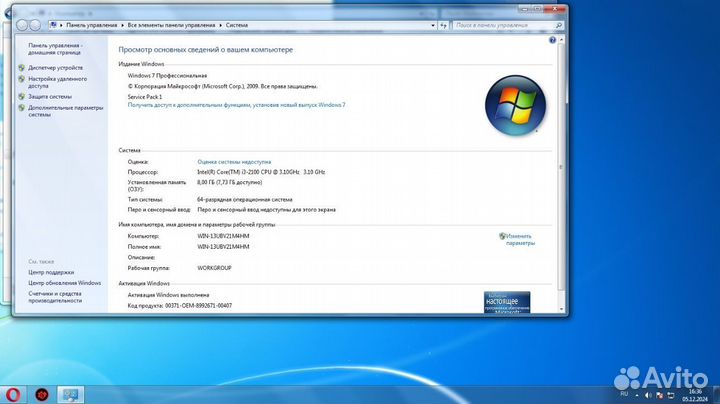Image resolution: width=720 pixels, height=404 pixels.
Task: Open the red round app in taskbar
Action: [x=42, y=395]
